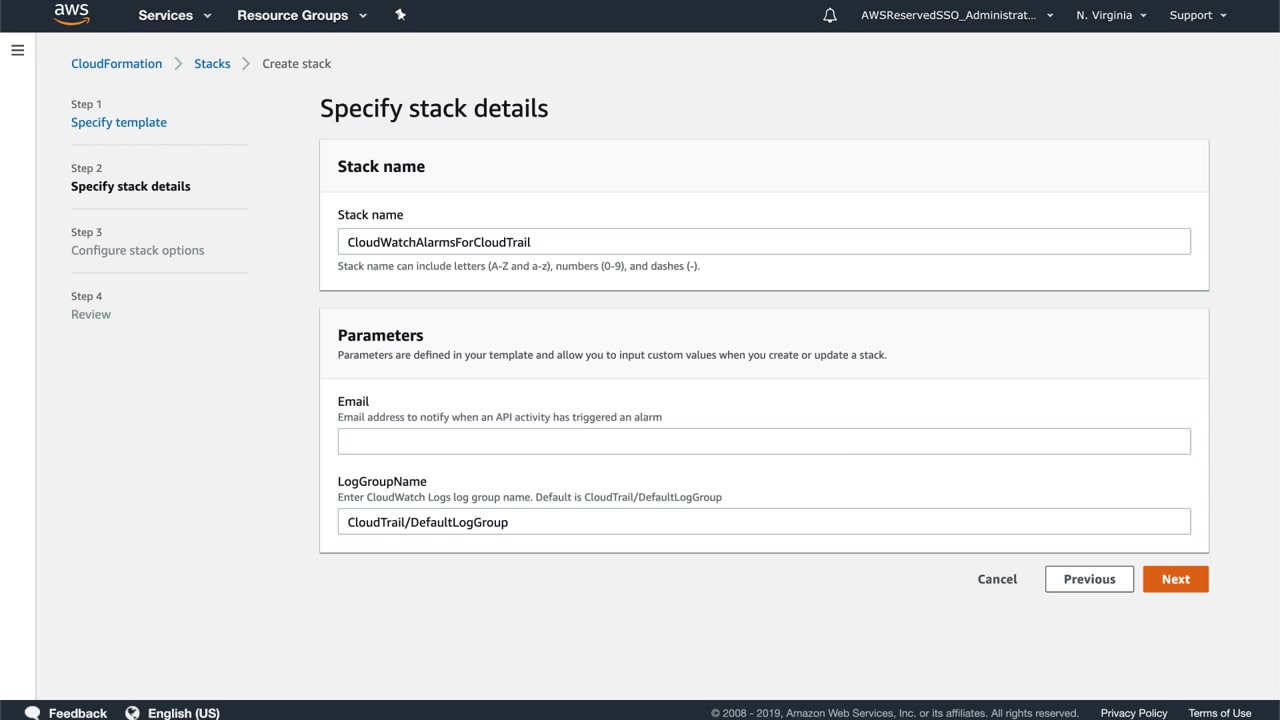Focus the Email input field
This screenshot has height=720, width=1280.
click(763, 441)
